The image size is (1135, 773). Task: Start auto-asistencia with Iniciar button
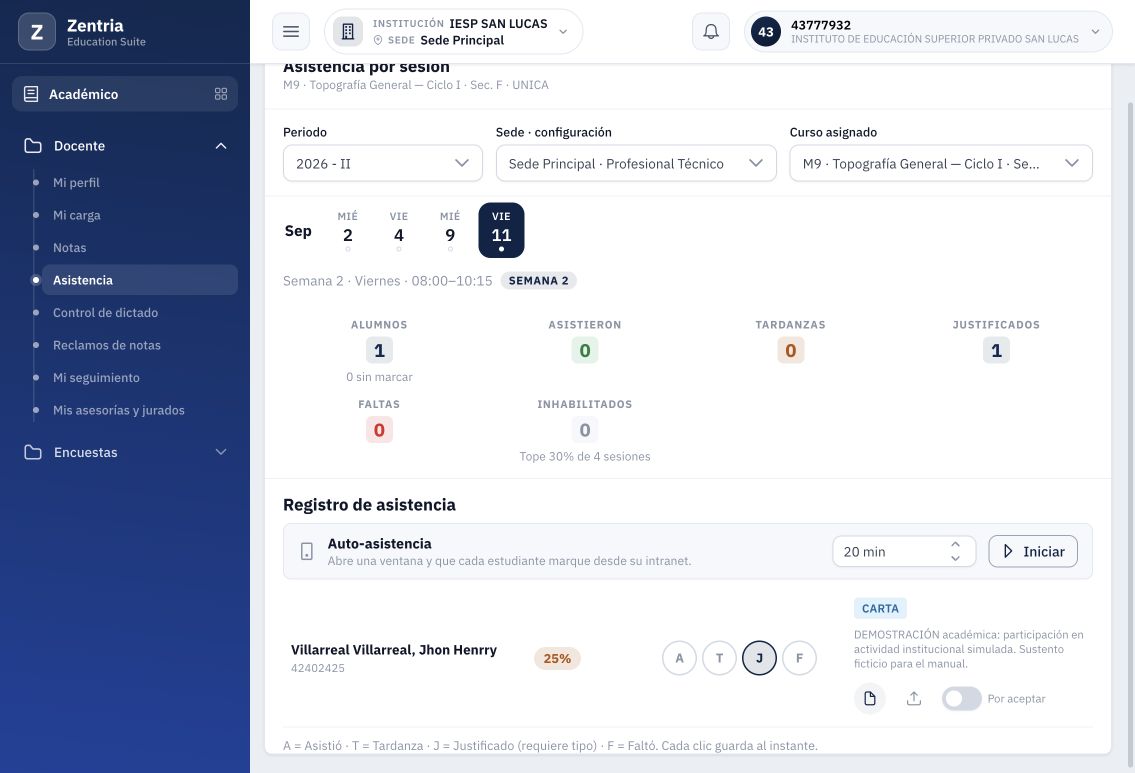click(1032, 552)
